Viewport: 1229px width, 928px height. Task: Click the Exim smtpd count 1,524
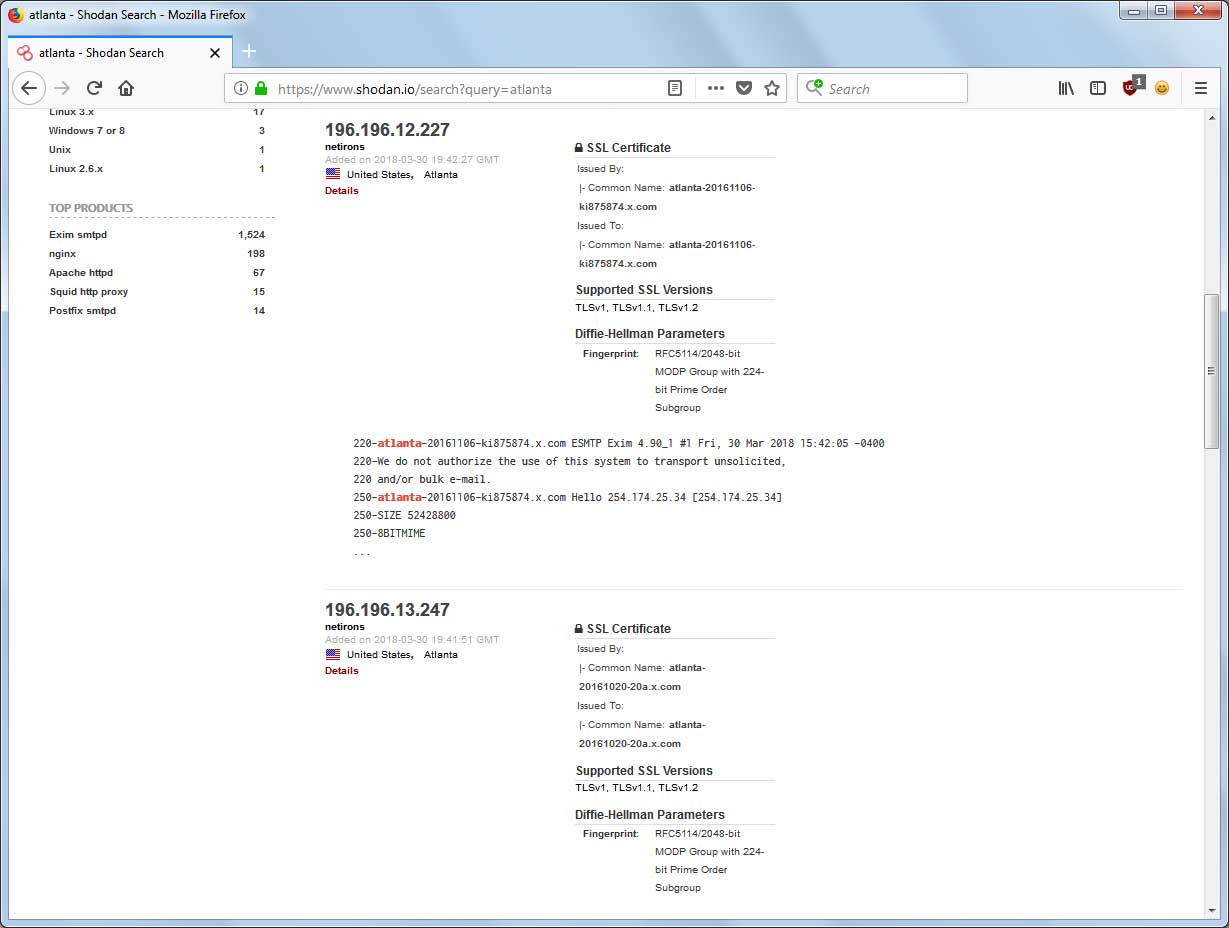click(x=251, y=234)
